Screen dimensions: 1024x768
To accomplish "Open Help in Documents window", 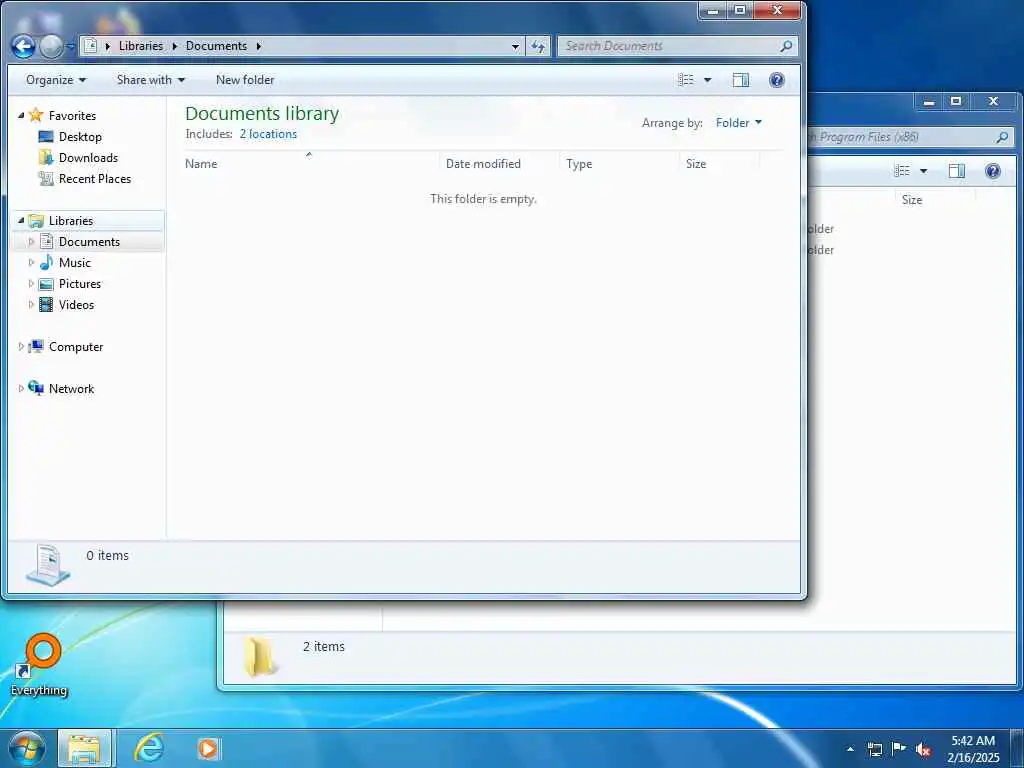I will point(776,80).
